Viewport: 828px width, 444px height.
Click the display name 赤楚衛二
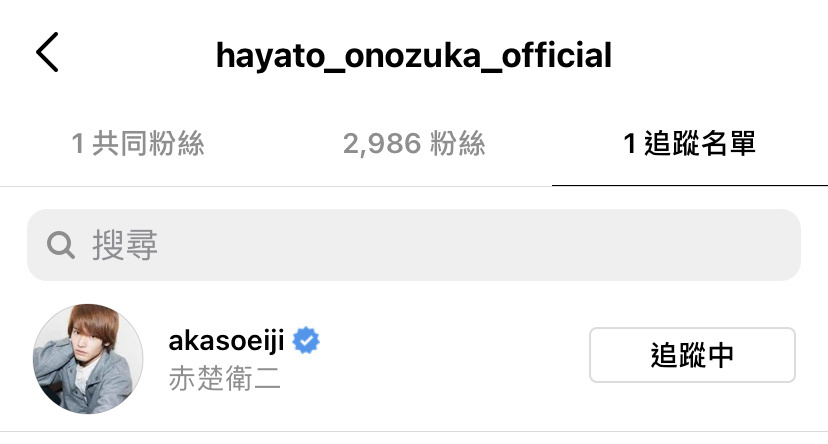click(x=224, y=379)
